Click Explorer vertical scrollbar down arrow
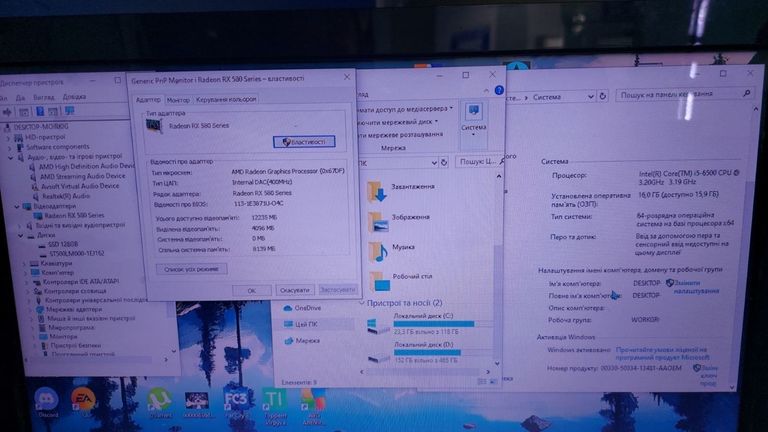Screen dimensions: 768x432 point(497,363)
